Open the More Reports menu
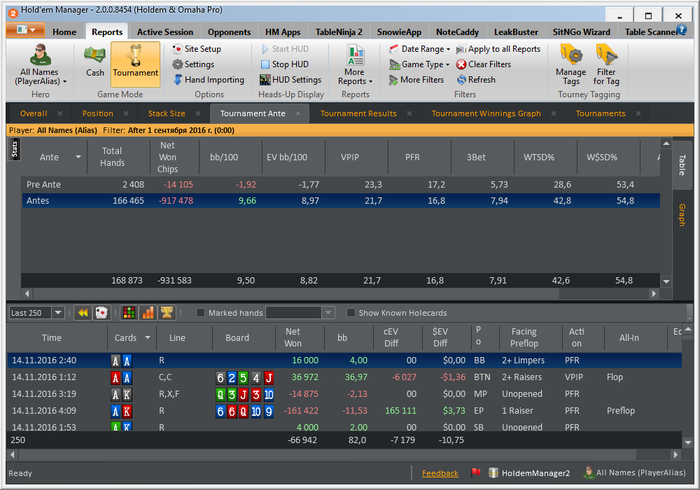700x490 pixels. (x=355, y=65)
